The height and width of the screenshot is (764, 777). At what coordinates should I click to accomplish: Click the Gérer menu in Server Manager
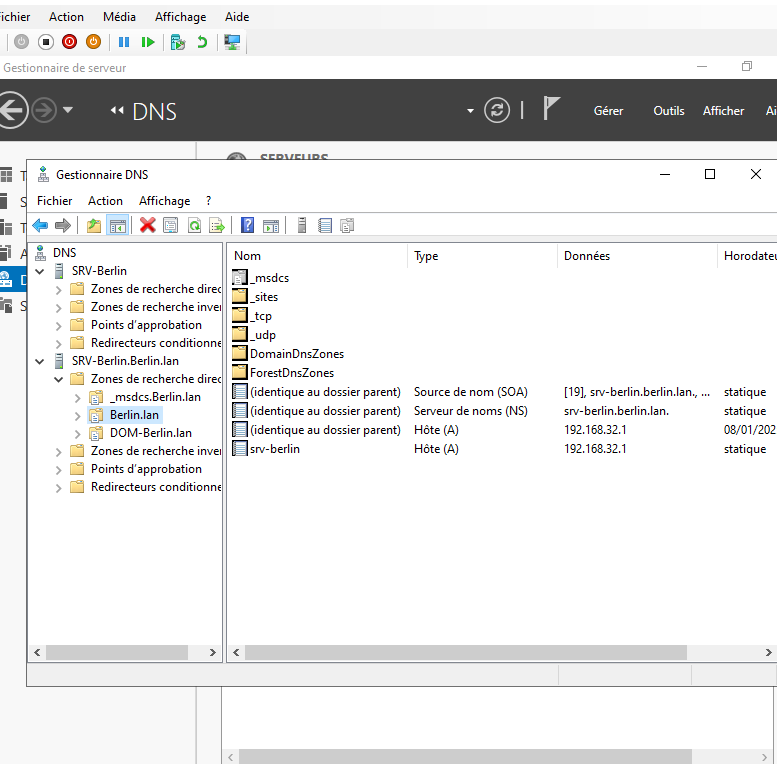pos(608,111)
